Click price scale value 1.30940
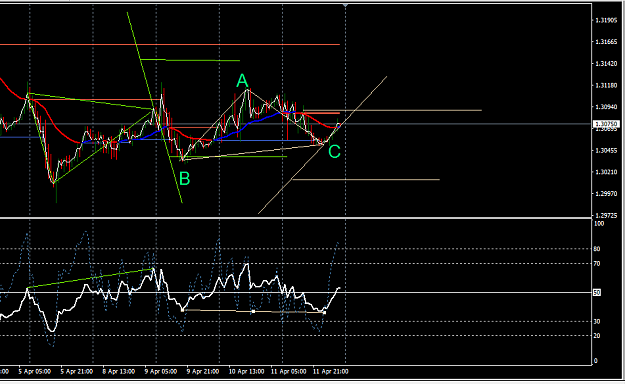 [606, 107]
